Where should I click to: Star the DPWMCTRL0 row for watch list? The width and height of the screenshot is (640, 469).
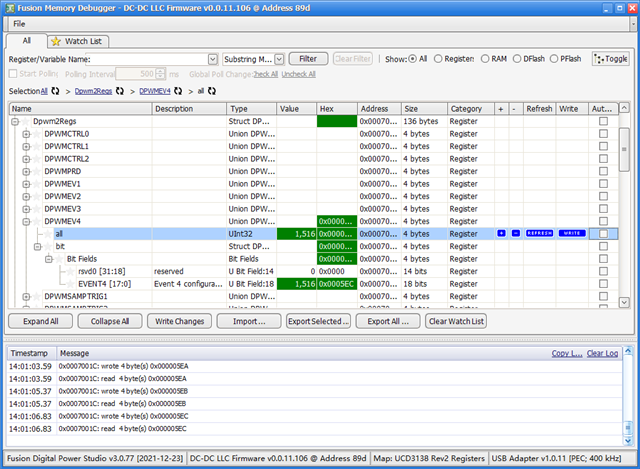[x=37, y=134]
